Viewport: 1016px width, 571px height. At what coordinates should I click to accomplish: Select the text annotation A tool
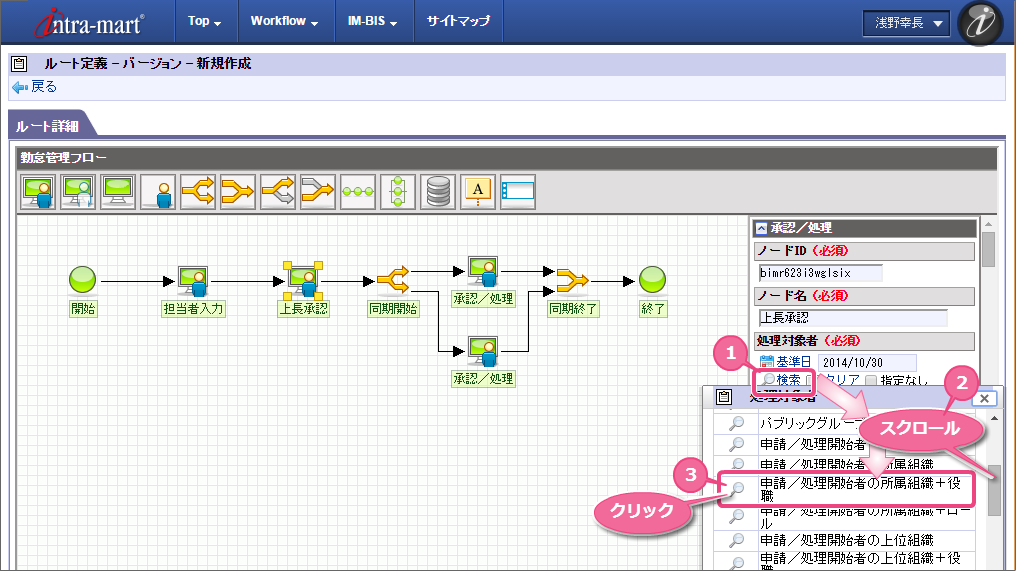(478, 192)
